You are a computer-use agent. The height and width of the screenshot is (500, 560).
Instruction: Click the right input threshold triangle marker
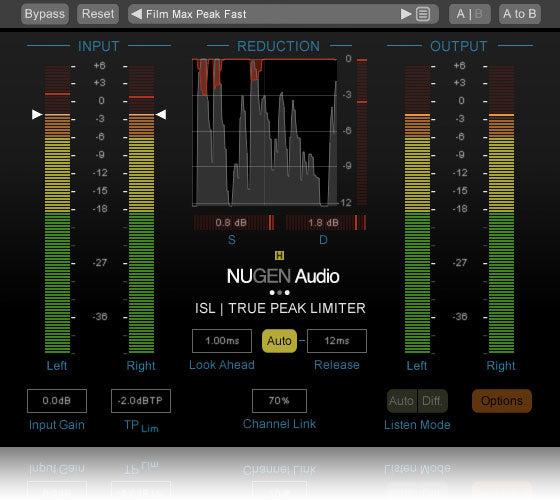tap(161, 115)
